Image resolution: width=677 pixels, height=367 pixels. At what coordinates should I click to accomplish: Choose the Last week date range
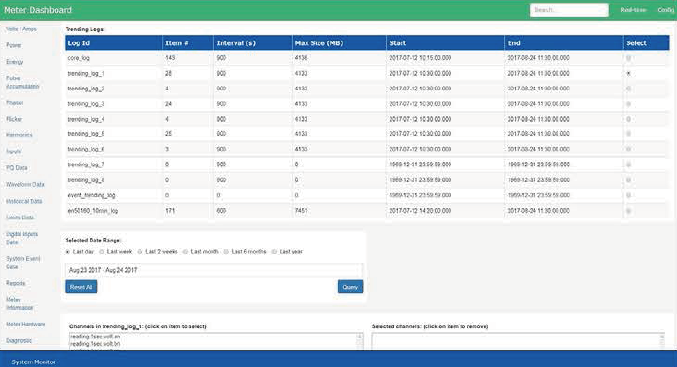point(102,252)
